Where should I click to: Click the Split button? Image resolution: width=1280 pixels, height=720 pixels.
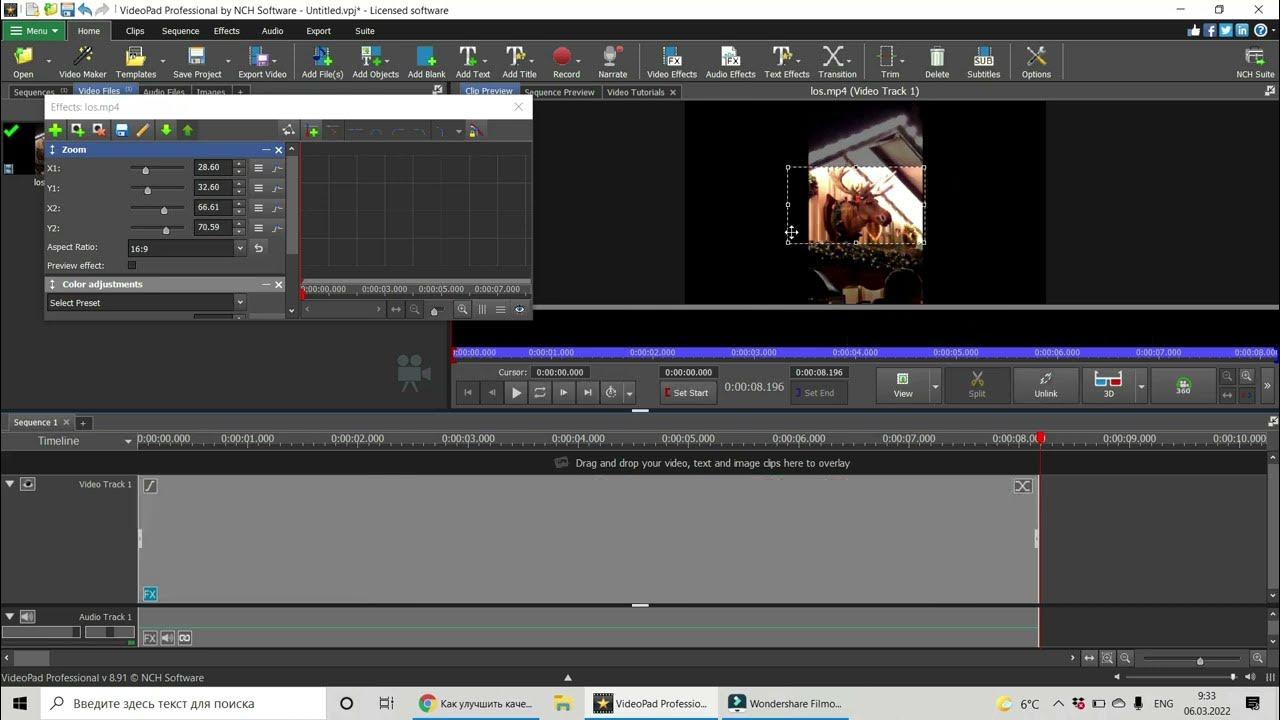[977, 385]
